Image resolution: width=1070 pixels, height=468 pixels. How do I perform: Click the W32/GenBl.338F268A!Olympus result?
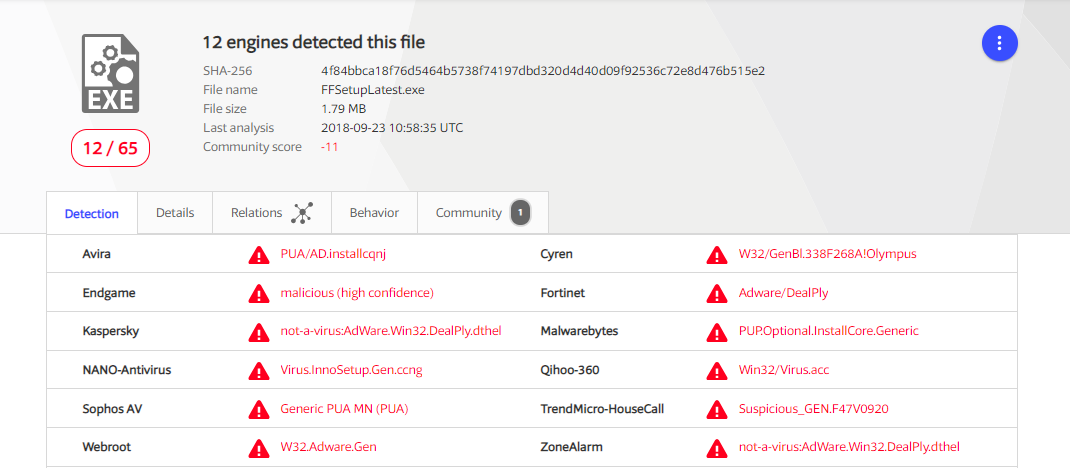click(x=828, y=254)
